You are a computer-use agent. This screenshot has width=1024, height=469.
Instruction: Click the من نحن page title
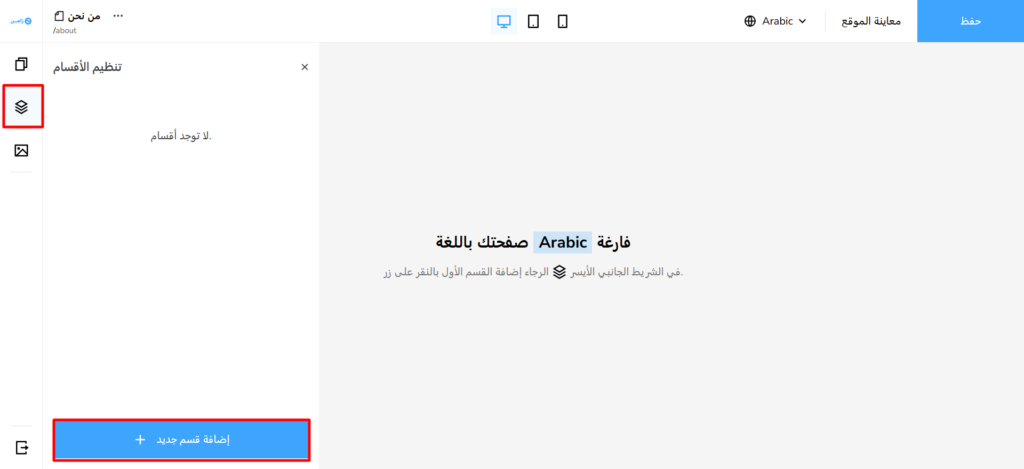[x=84, y=16]
